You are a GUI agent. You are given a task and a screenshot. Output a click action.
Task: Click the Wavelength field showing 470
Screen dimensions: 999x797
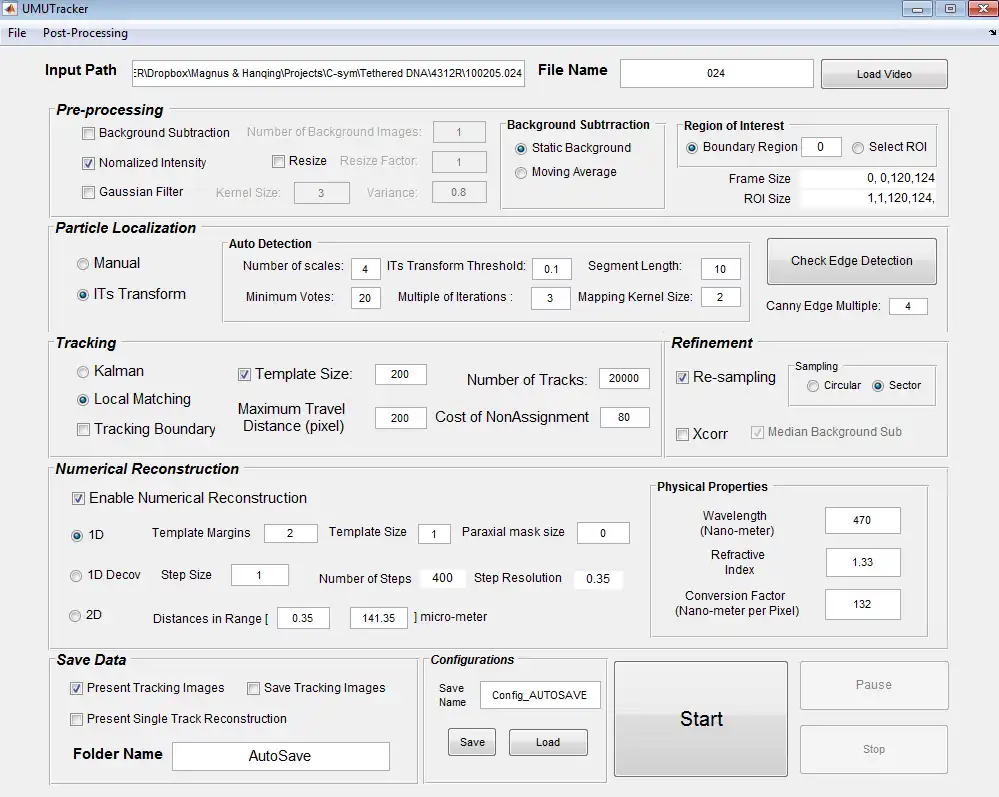click(x=862, y=521)
